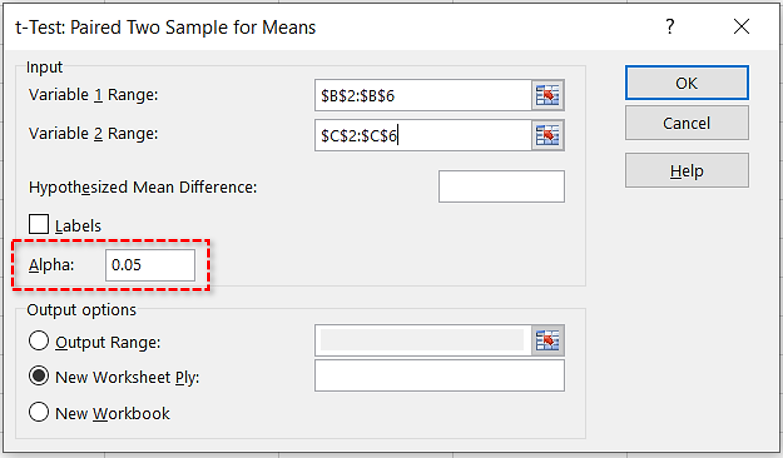Click the Output Range selector icon
The image size is (783, 458).
click(548, 341)
